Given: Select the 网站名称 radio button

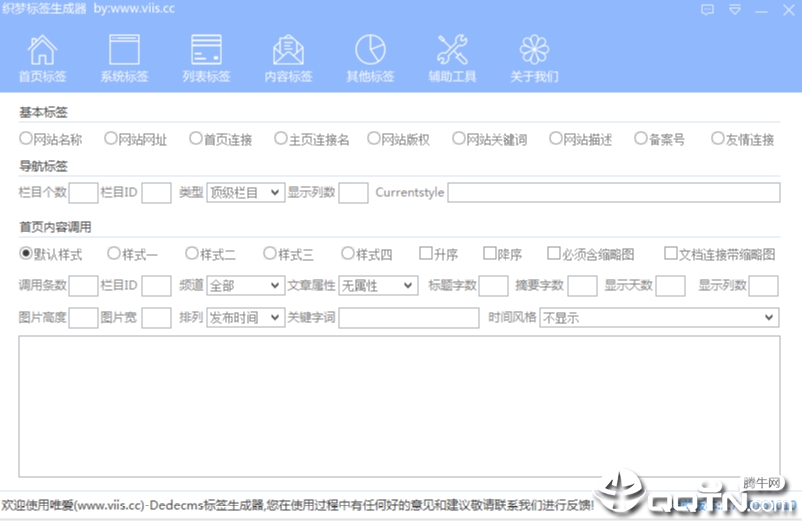Looking at the screenshot, I should (26, 138).
